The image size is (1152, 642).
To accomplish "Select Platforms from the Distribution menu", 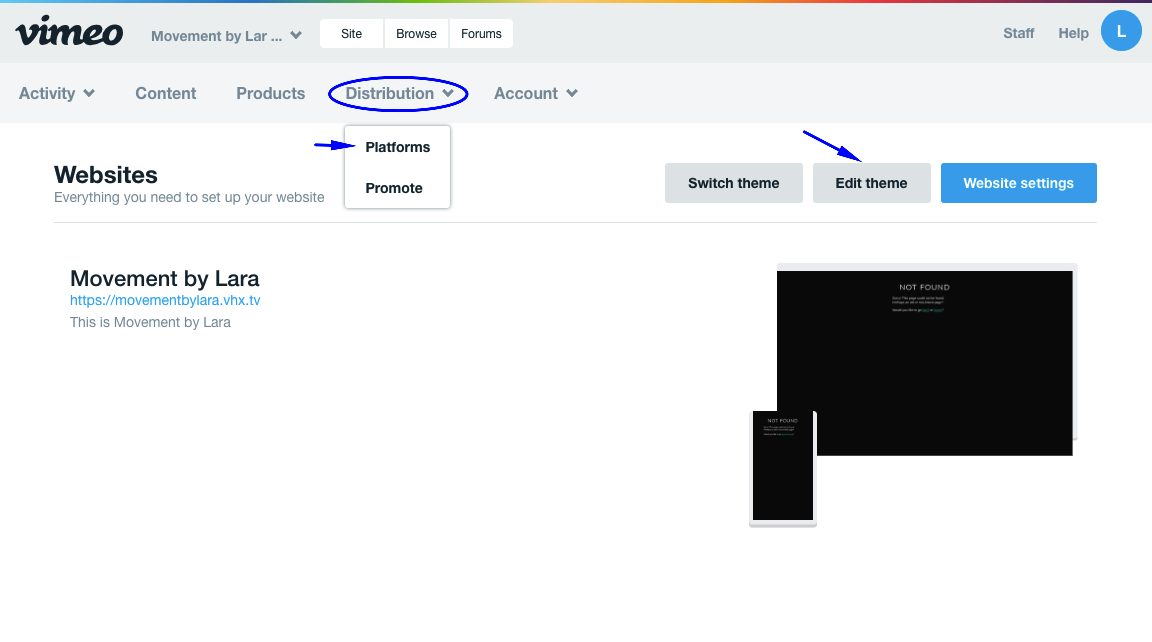I will pos(397,147).
